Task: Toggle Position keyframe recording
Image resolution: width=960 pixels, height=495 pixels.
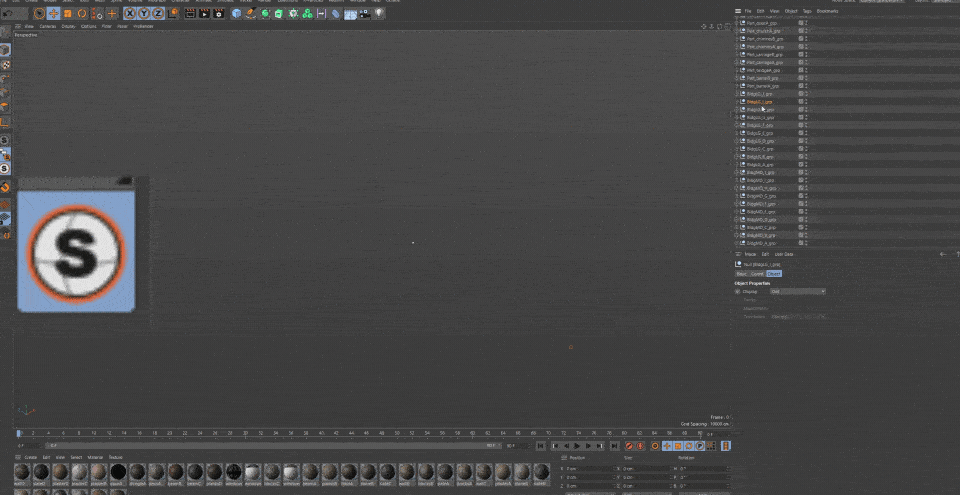Action: point(667,446)
